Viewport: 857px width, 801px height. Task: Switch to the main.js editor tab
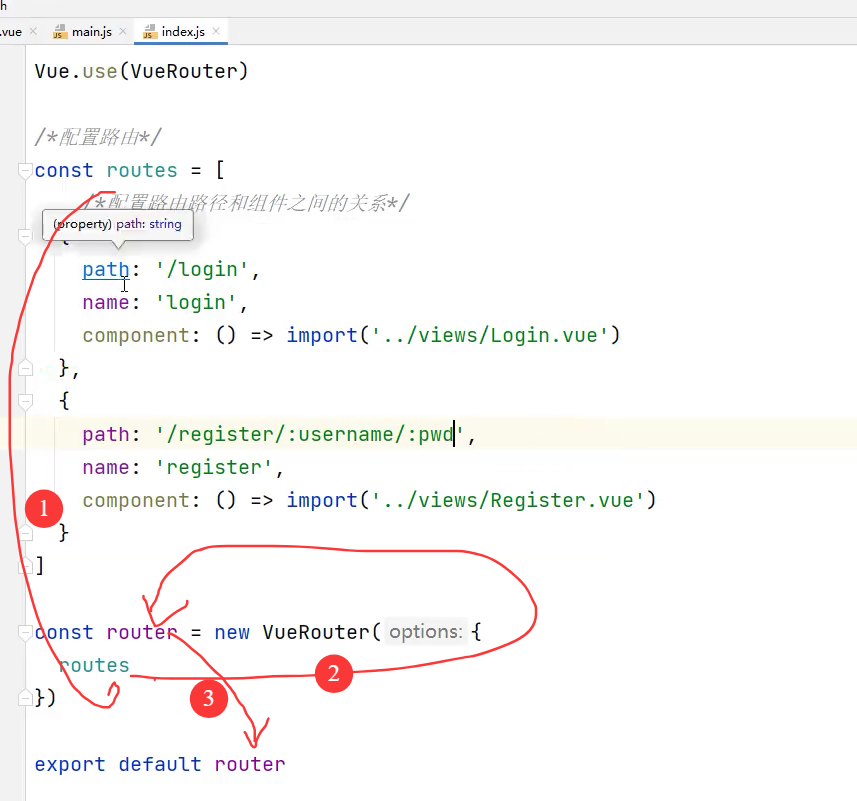click(91, 32)
